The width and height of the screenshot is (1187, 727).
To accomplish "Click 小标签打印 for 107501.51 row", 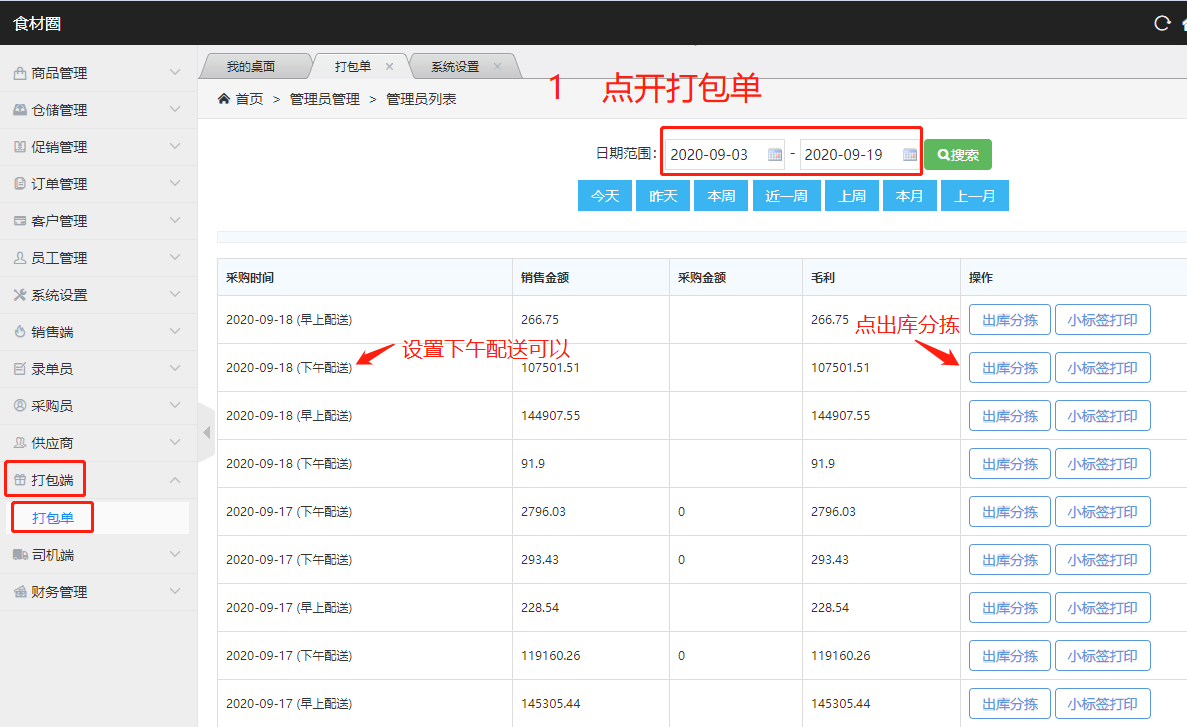I will point(1102,368).
